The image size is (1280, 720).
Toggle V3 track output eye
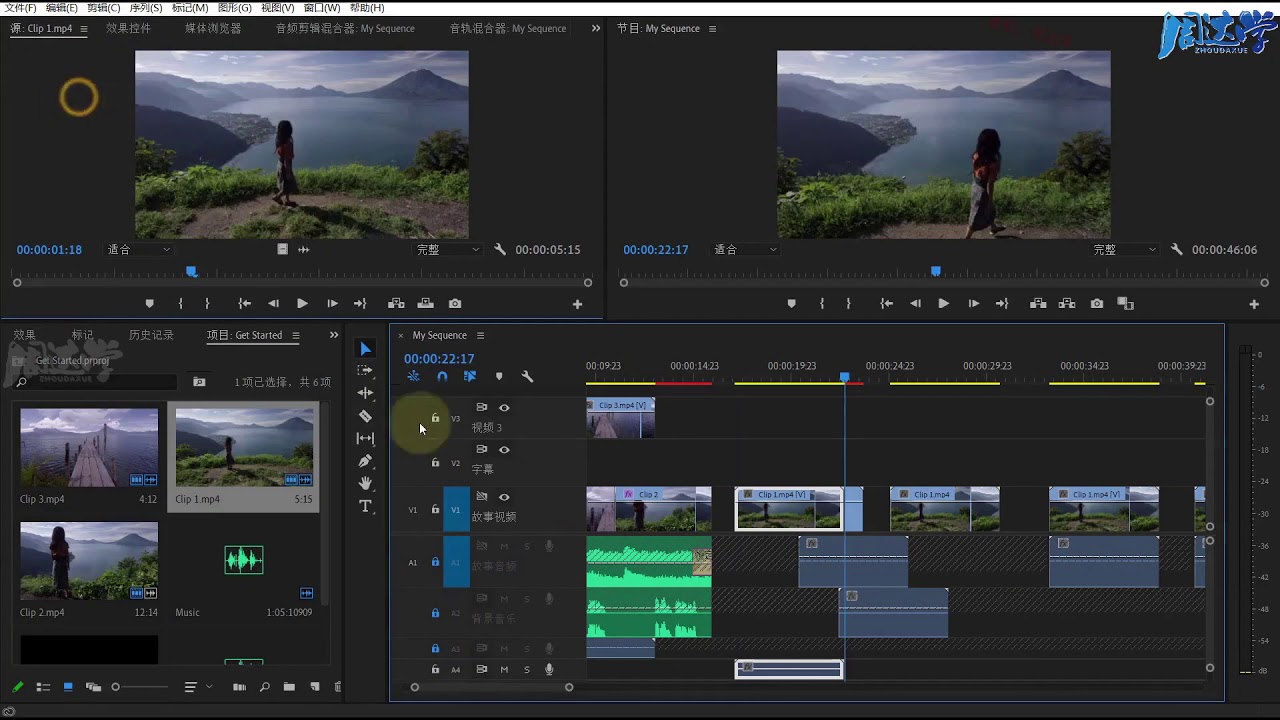pos(504,408)
